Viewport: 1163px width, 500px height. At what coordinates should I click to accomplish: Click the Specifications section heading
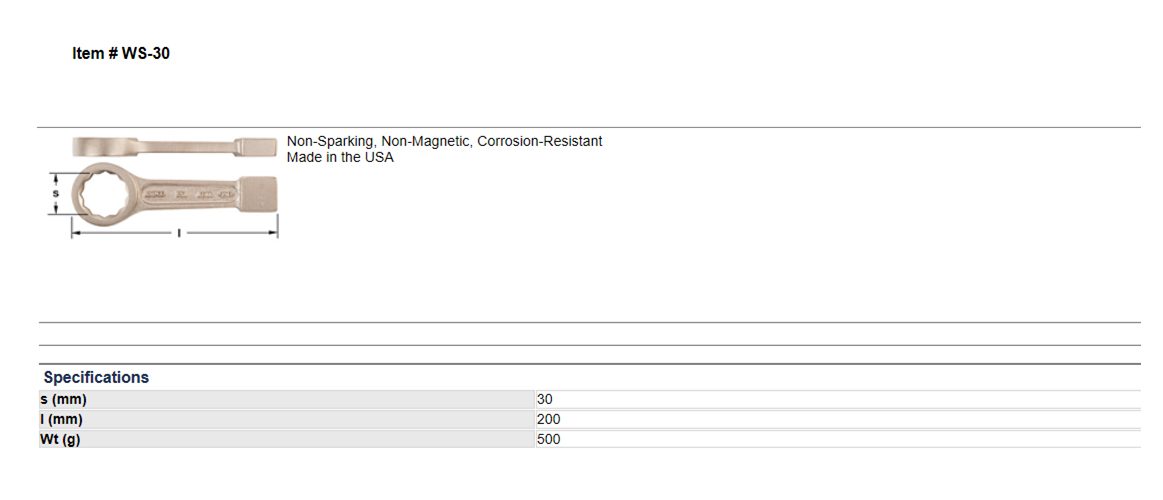tap(96, 377)
